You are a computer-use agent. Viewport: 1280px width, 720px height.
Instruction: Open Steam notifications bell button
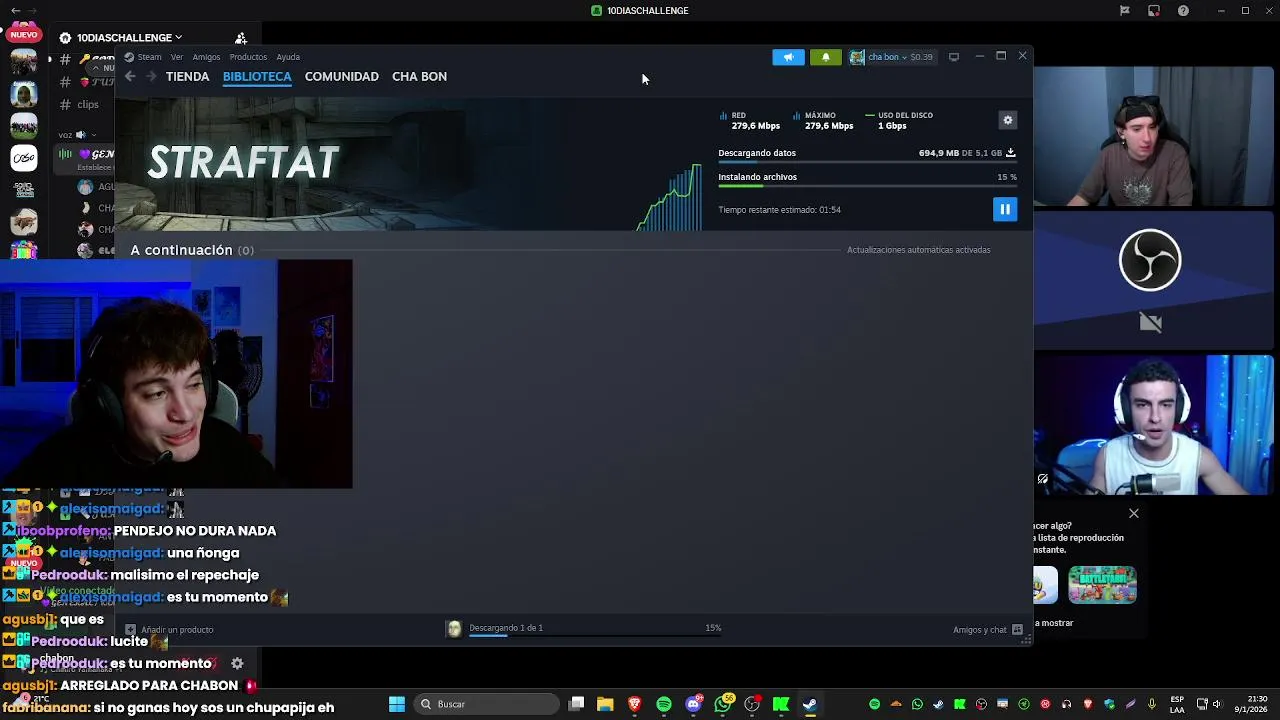pyautogui.click(x=825, y=57)
